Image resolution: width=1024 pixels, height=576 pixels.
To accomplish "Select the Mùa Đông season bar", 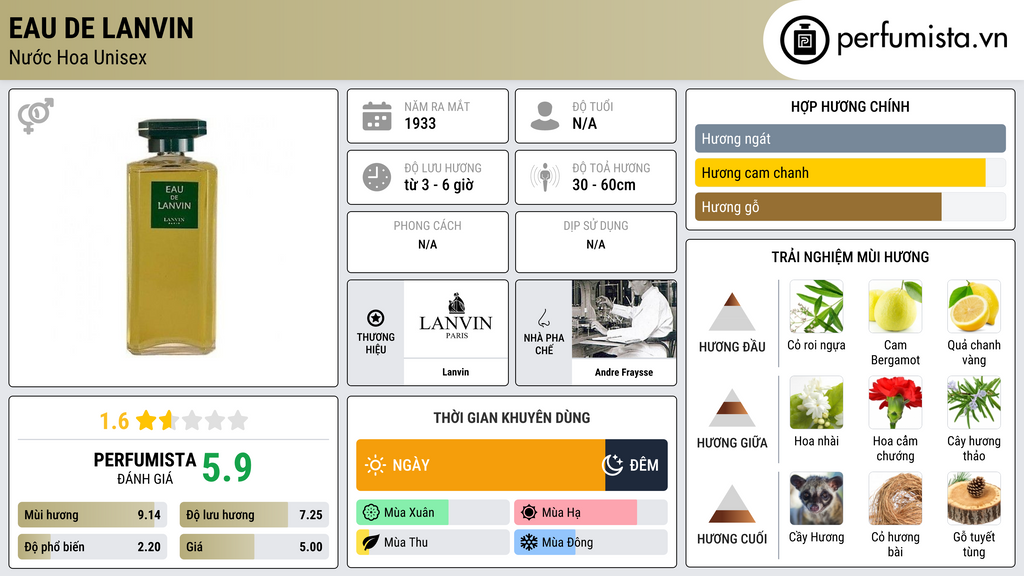I will (590, 542).
